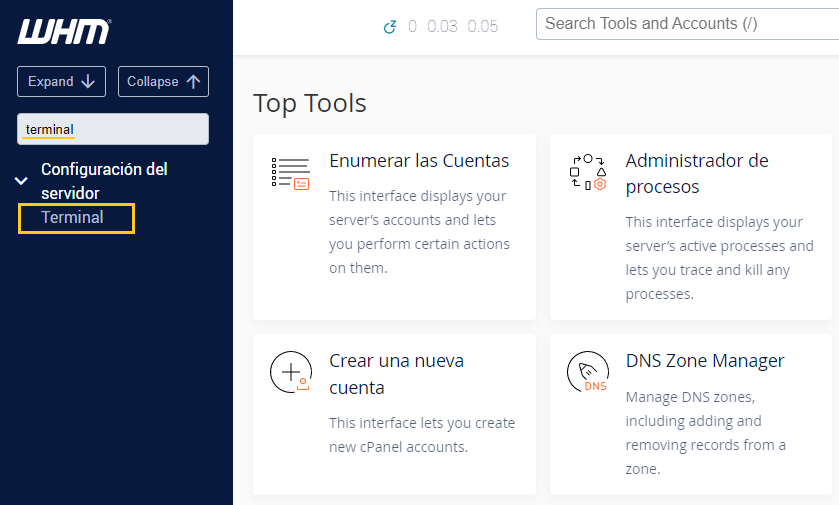Click the DNS Zone Manager icon

click(588, 372)
